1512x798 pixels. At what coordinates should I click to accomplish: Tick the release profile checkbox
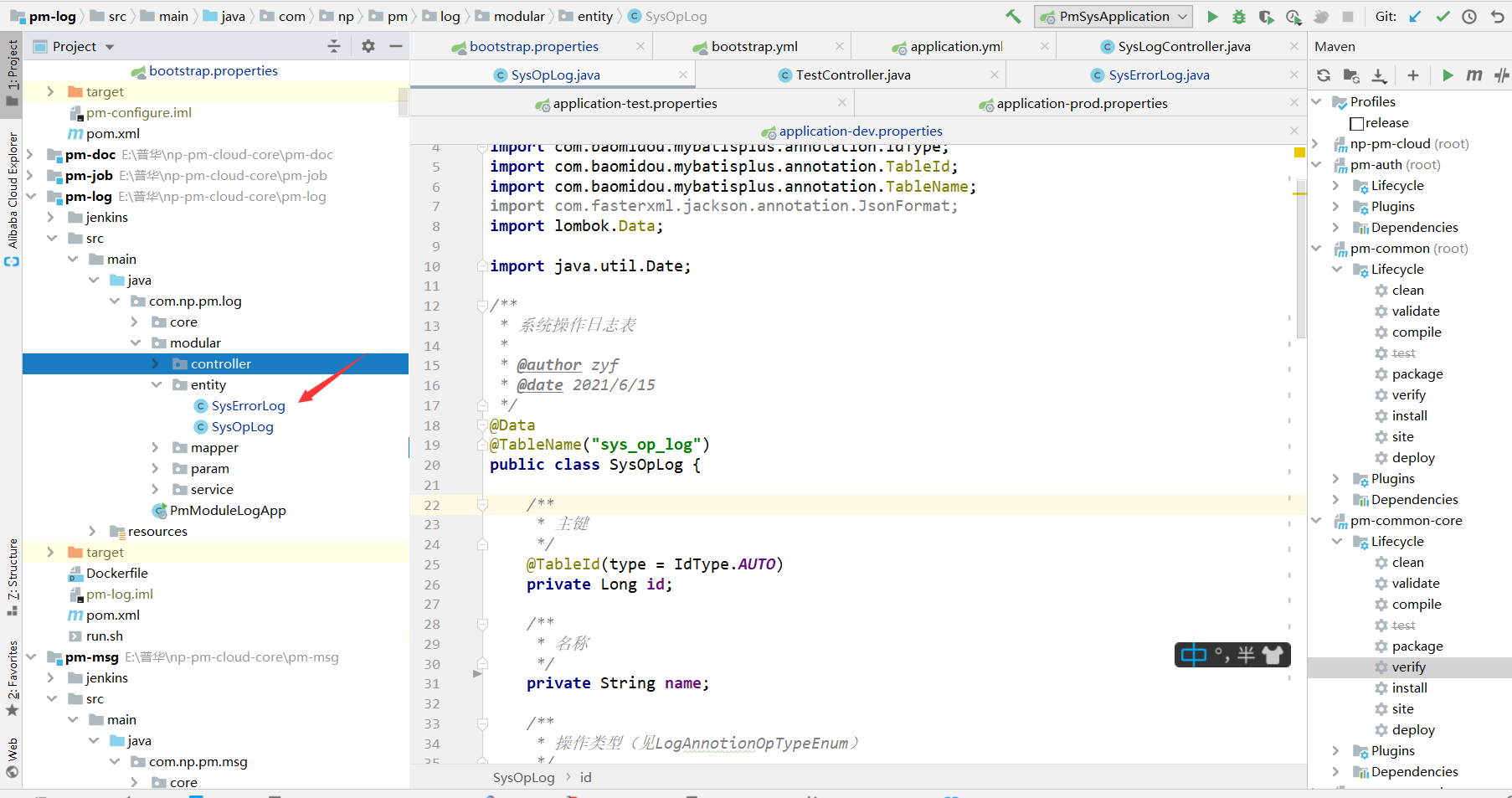coord(1357,124)
